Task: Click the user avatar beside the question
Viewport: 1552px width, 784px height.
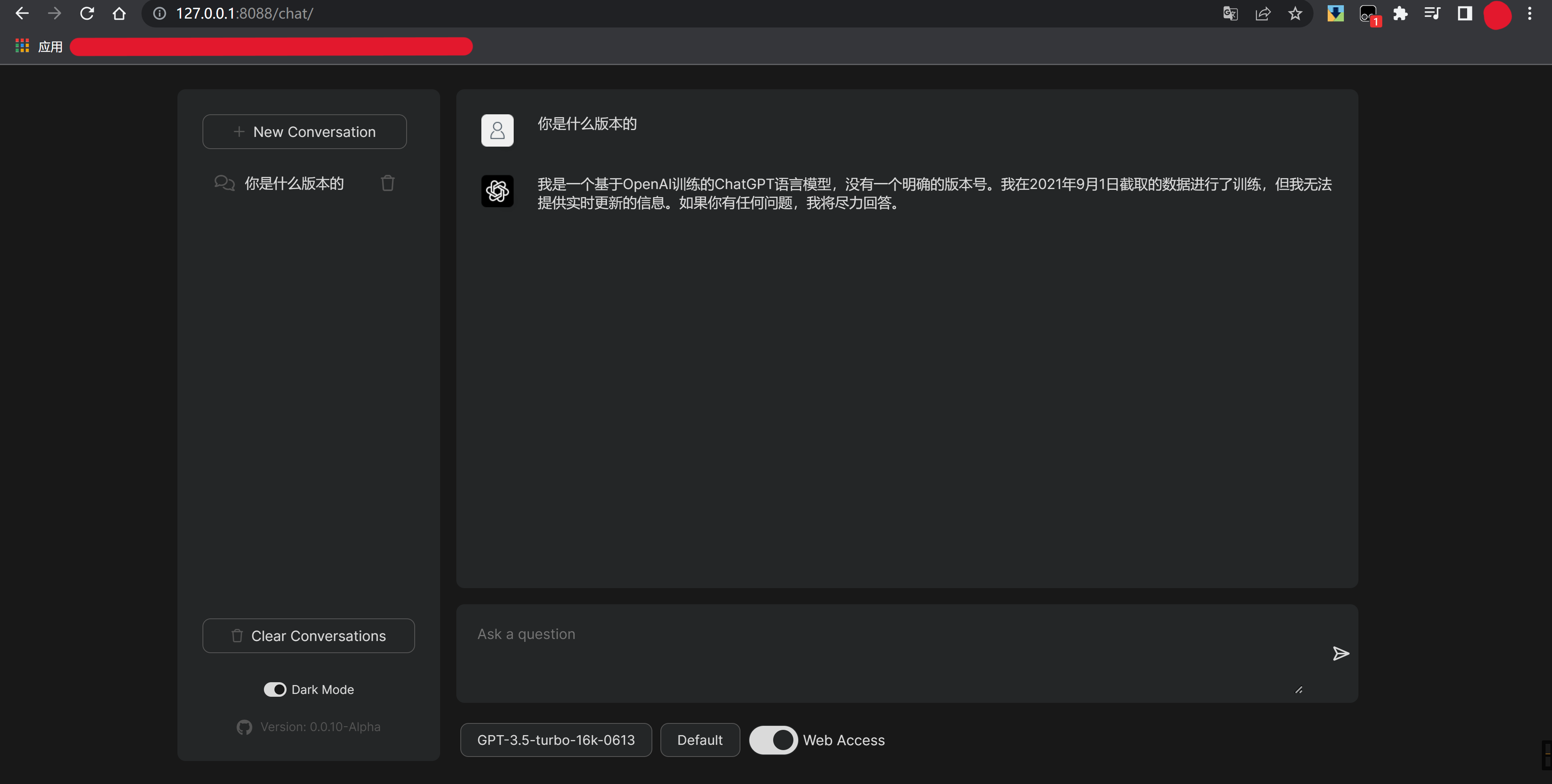Action: point(497,130)
